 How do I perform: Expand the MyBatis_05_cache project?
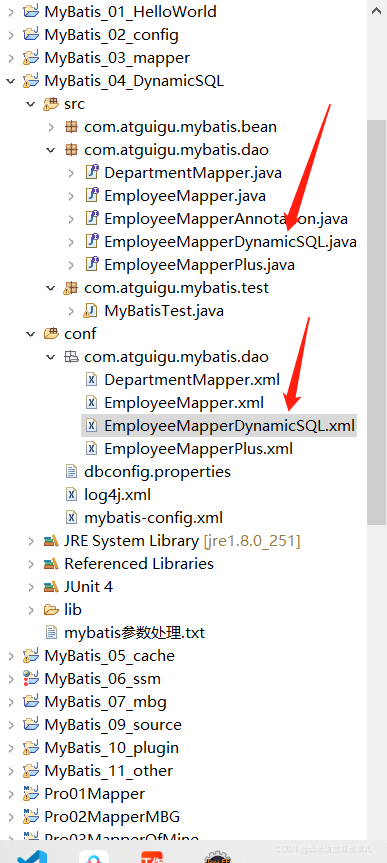click(x=10, y=656)
